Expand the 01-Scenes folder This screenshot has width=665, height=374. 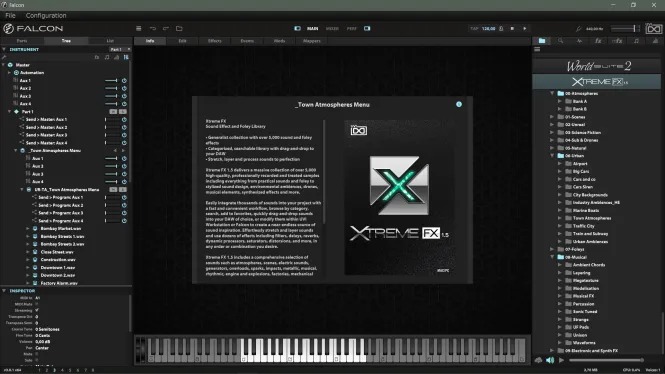click(x=552, y=117)
